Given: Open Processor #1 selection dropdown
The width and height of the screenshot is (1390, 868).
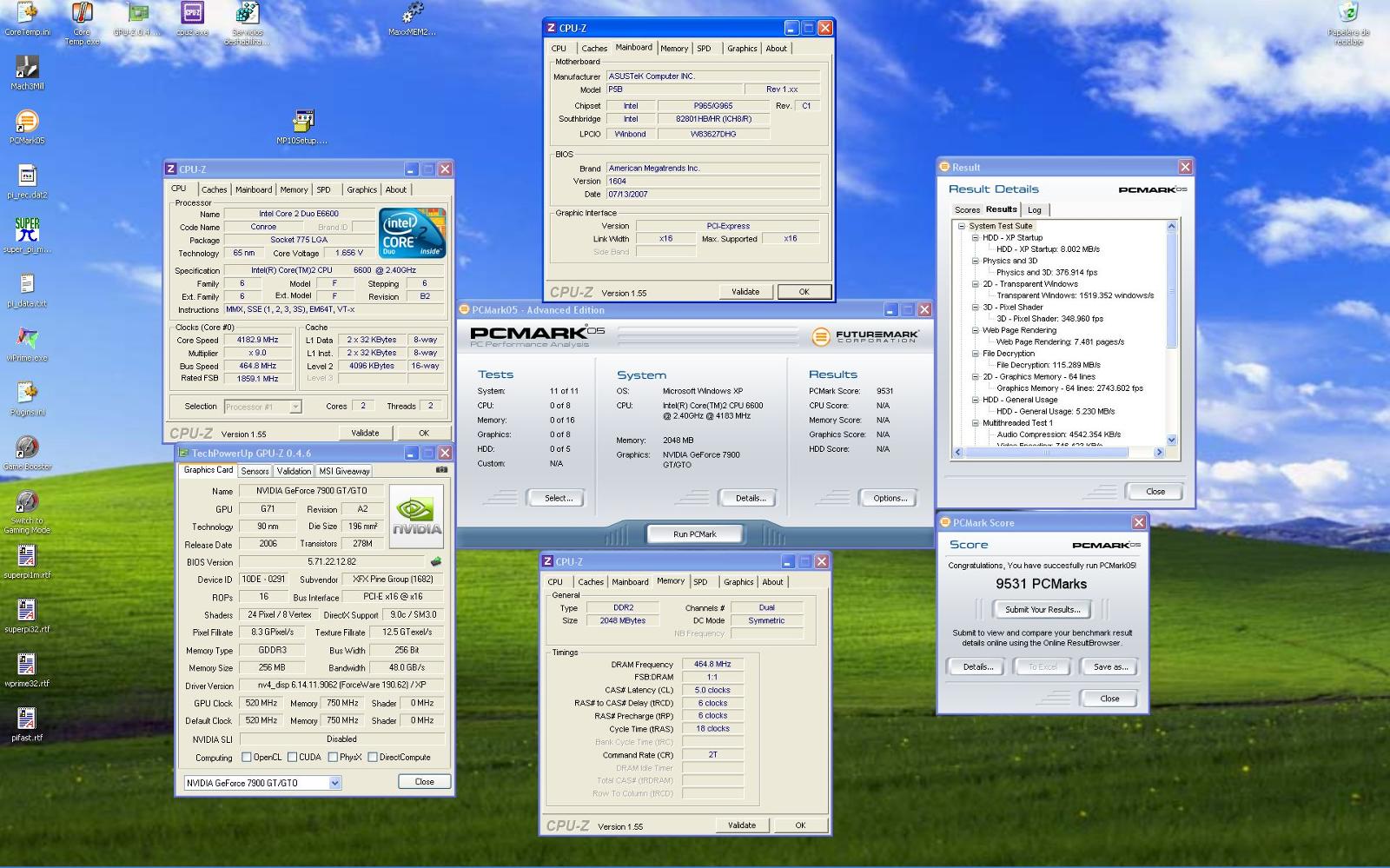Looking at the screenshot, I should [262, 407].
